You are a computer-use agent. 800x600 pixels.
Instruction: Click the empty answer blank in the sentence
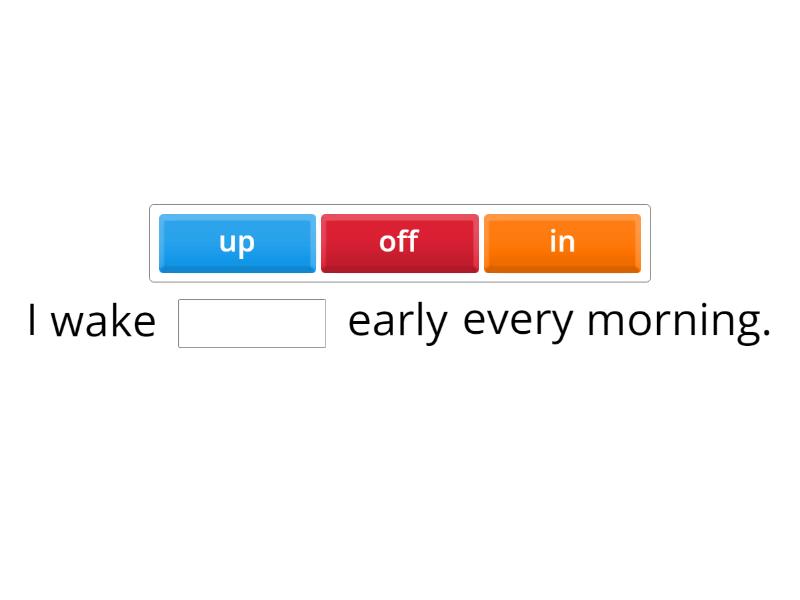252,321
